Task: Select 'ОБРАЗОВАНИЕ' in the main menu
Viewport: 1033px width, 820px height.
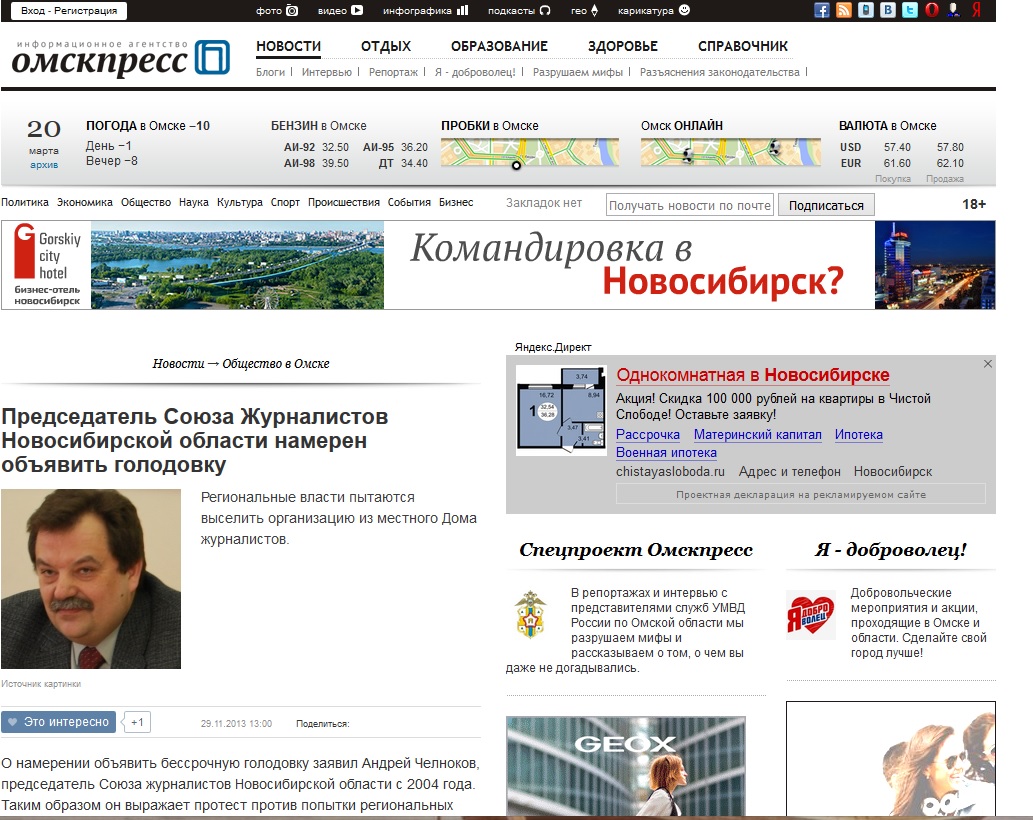Action: 499,46
